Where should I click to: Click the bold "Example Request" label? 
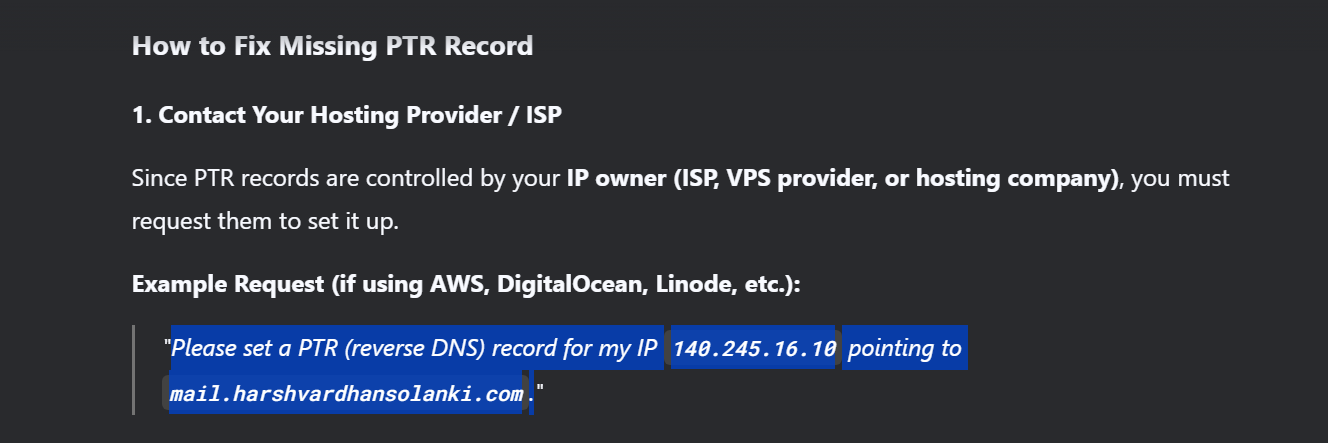228,285
